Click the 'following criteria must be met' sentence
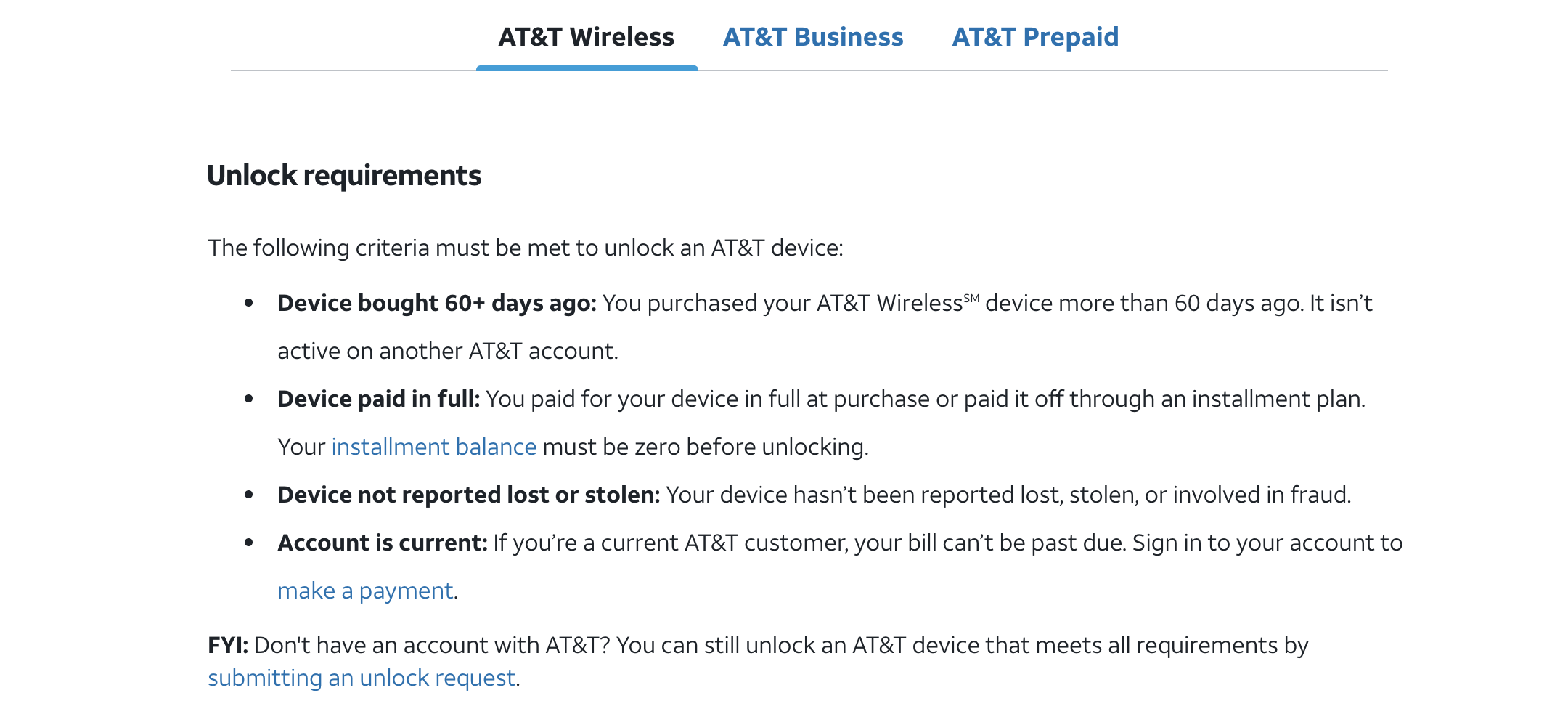Screen dimensions: 1568x722 525,248
